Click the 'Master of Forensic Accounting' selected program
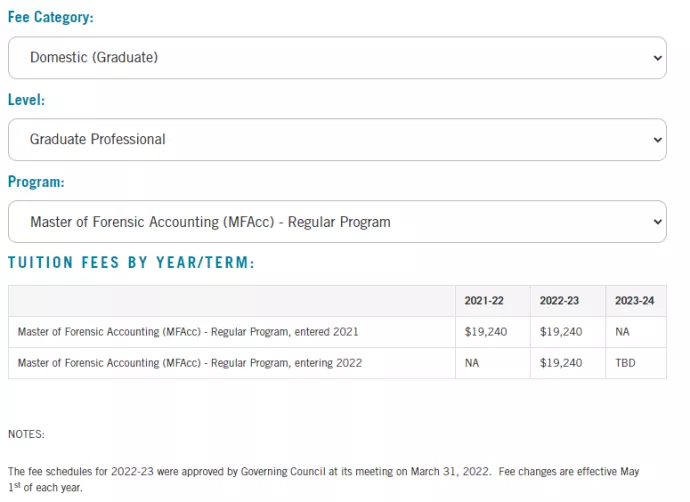This screenshot has width=690, height=502. [x=210, y=222]
